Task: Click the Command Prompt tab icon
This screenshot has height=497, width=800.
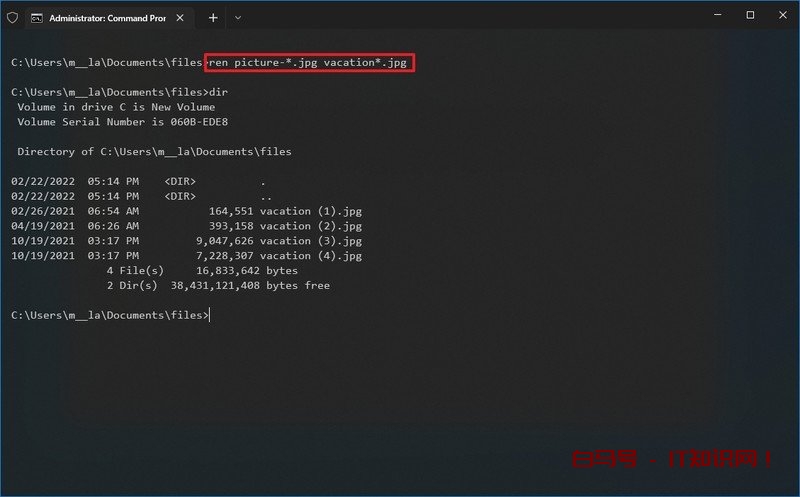Action: click(x=37, y=17)
